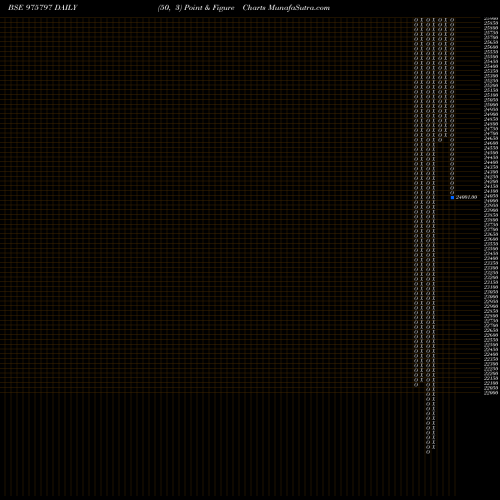Click the top O of the first column
500x500 pixels.
point(416,20)
